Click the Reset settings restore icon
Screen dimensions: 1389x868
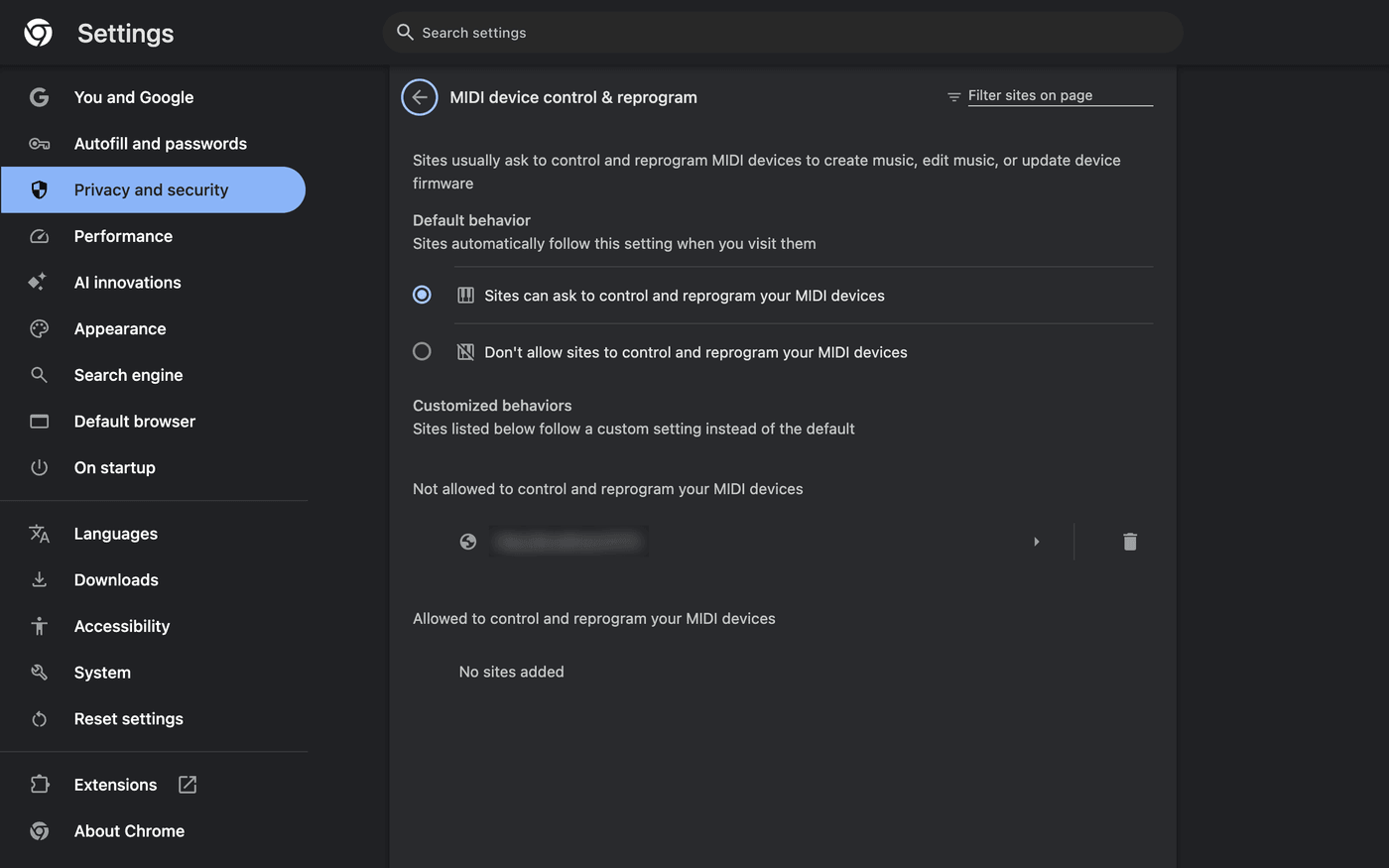click(39, 719)
